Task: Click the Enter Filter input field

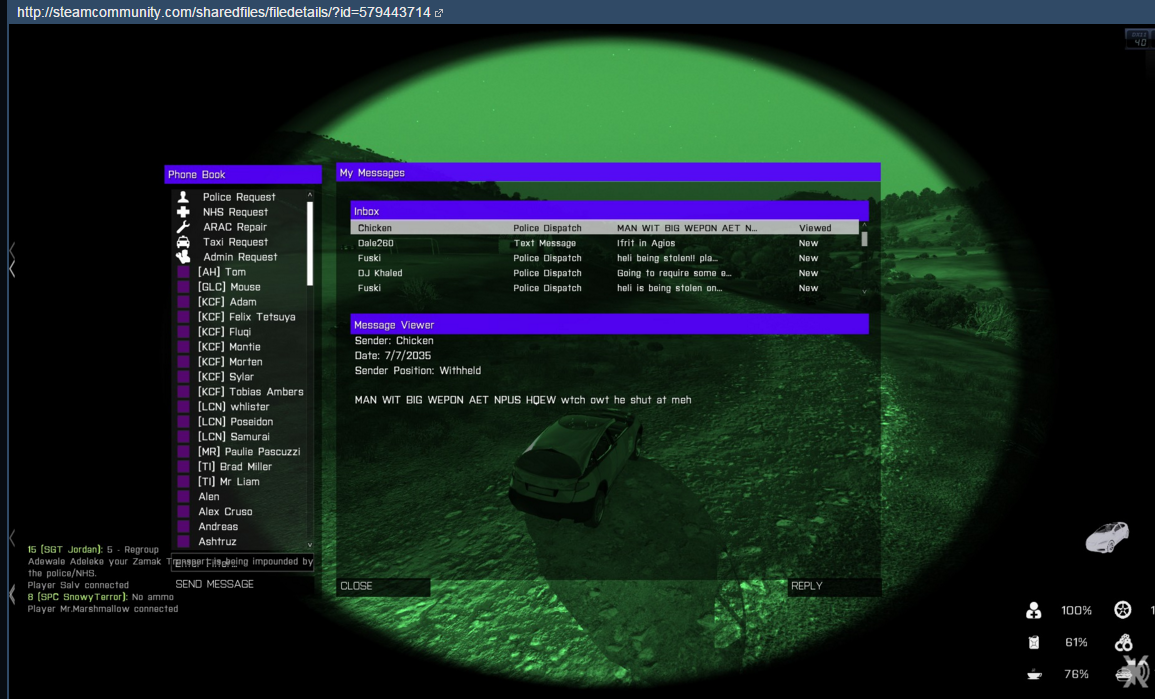Action: (x=242, y=563)
